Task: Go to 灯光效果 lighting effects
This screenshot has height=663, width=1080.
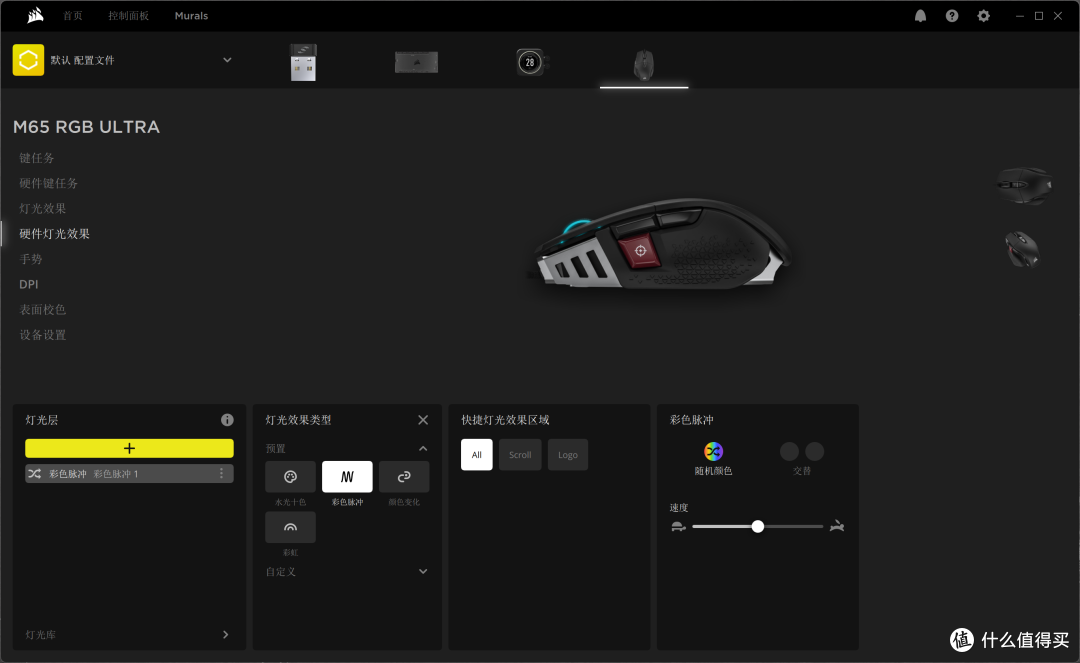Action: coord(43,209)
